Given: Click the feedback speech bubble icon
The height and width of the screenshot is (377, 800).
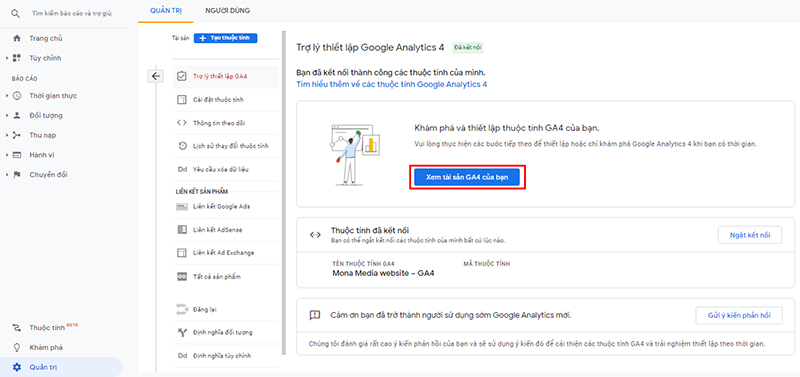Looking at the screenshot, I should 315,315.
